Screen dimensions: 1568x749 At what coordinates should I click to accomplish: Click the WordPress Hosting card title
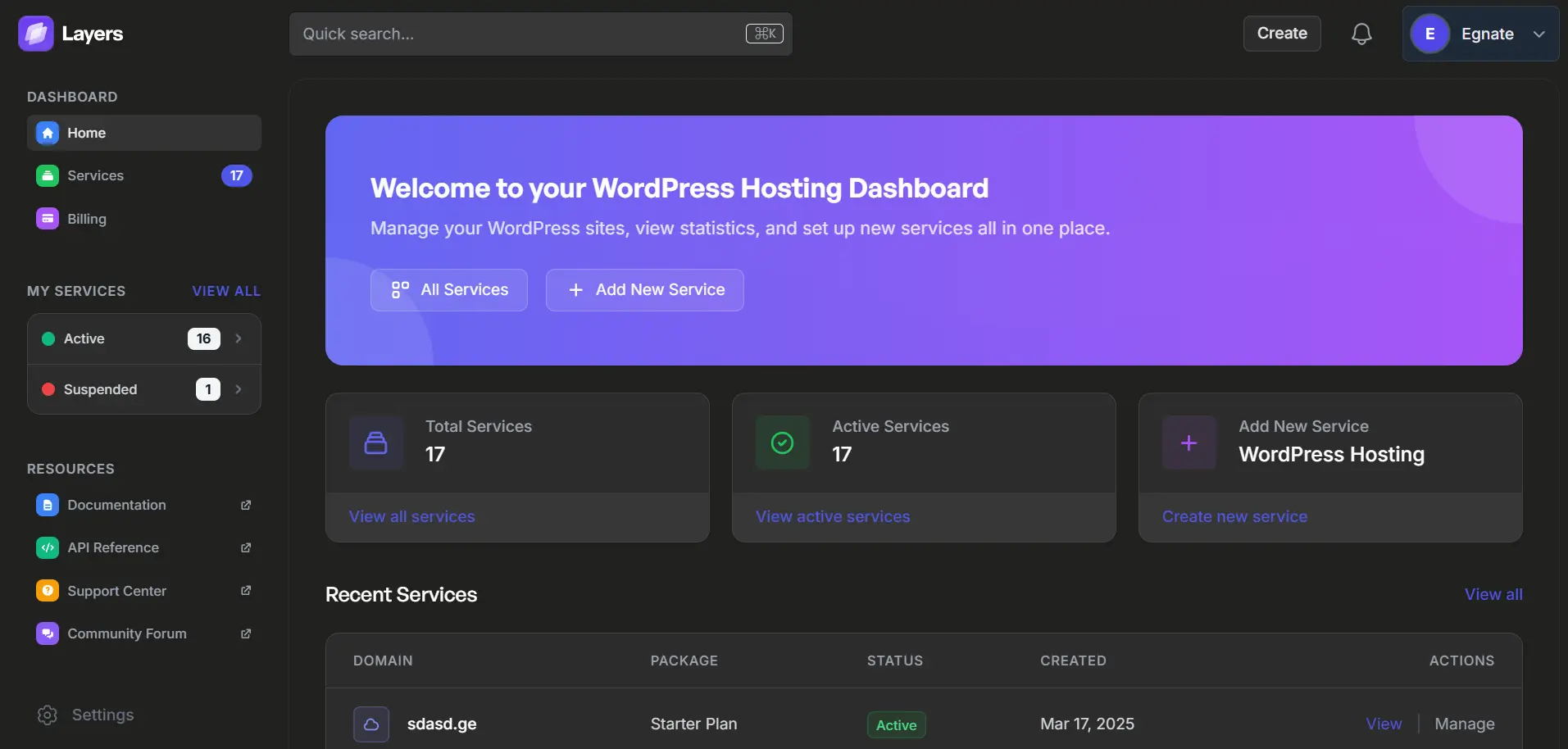1332,454
